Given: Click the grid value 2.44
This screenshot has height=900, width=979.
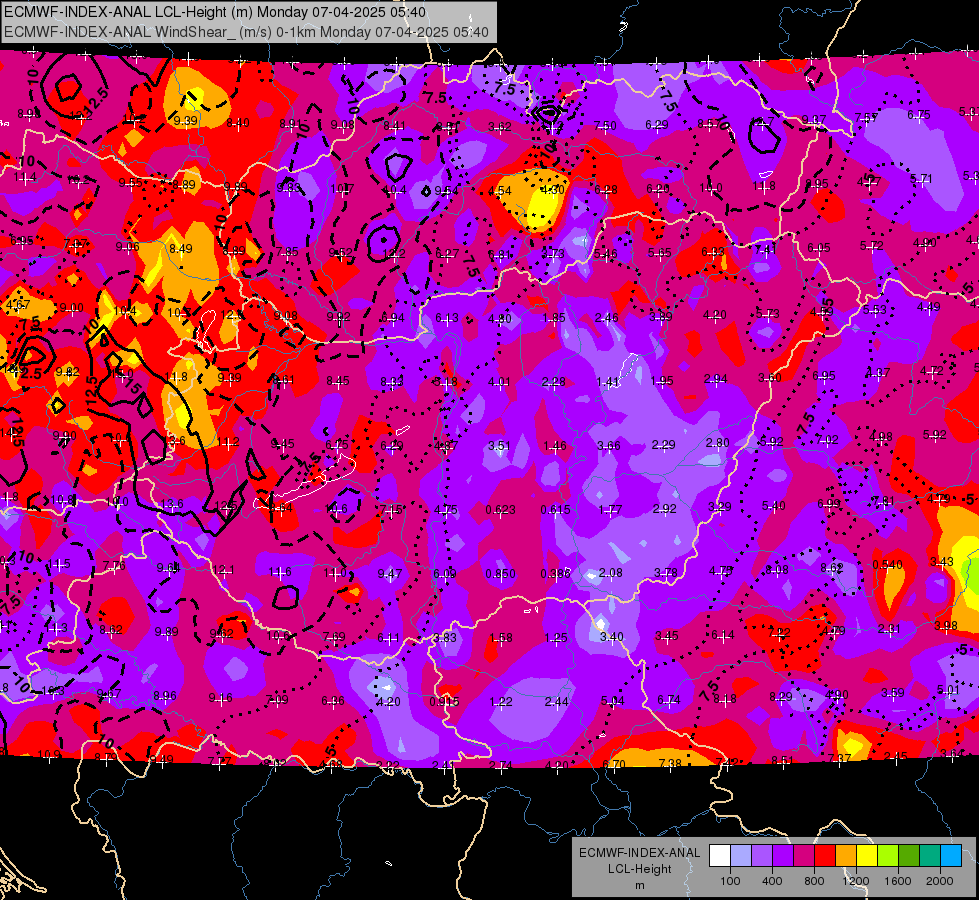Looking at the screenshot, I should coord(556,702).
